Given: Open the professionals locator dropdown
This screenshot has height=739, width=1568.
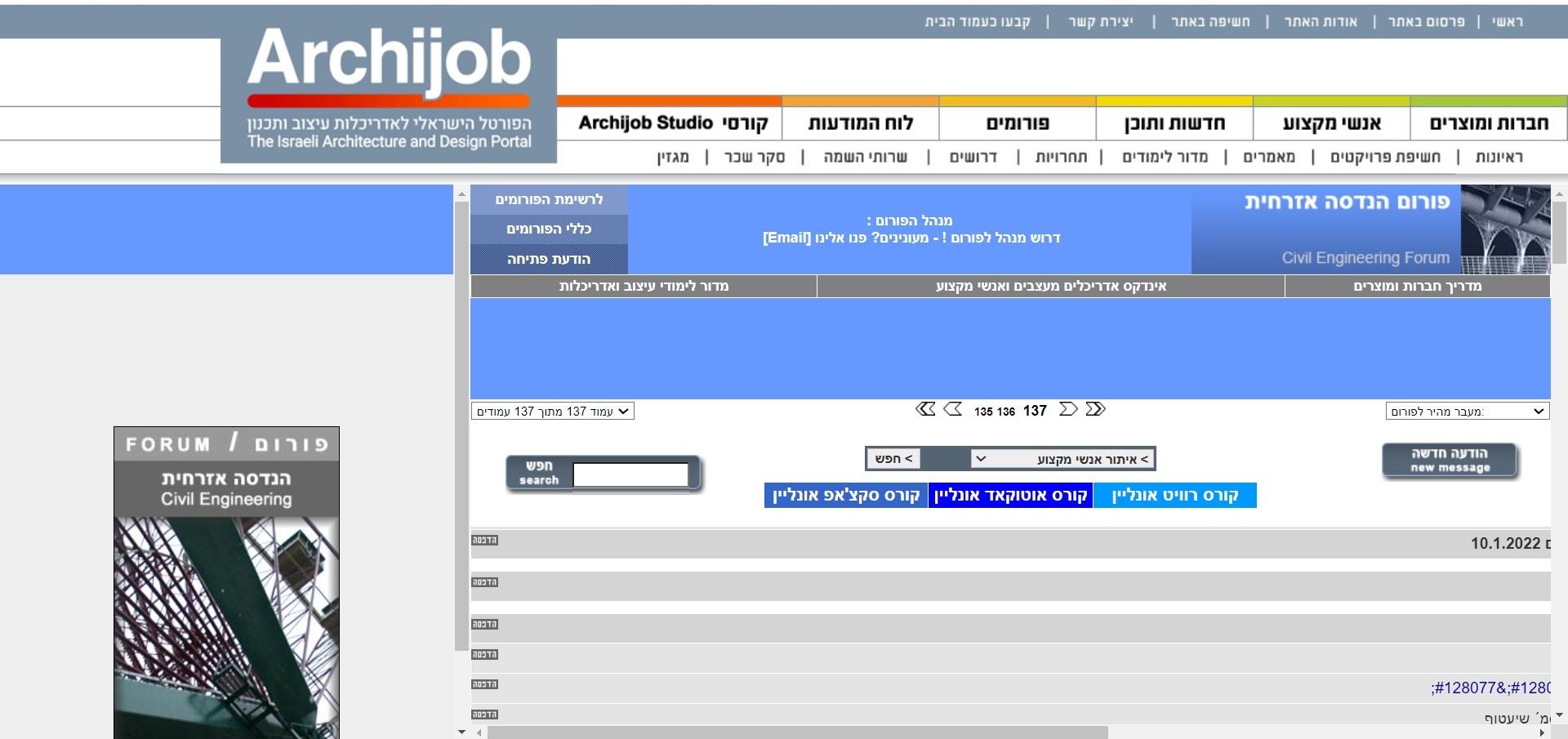Looking at the screenshot, I should pyautogui.click(x=1062, y=459).
